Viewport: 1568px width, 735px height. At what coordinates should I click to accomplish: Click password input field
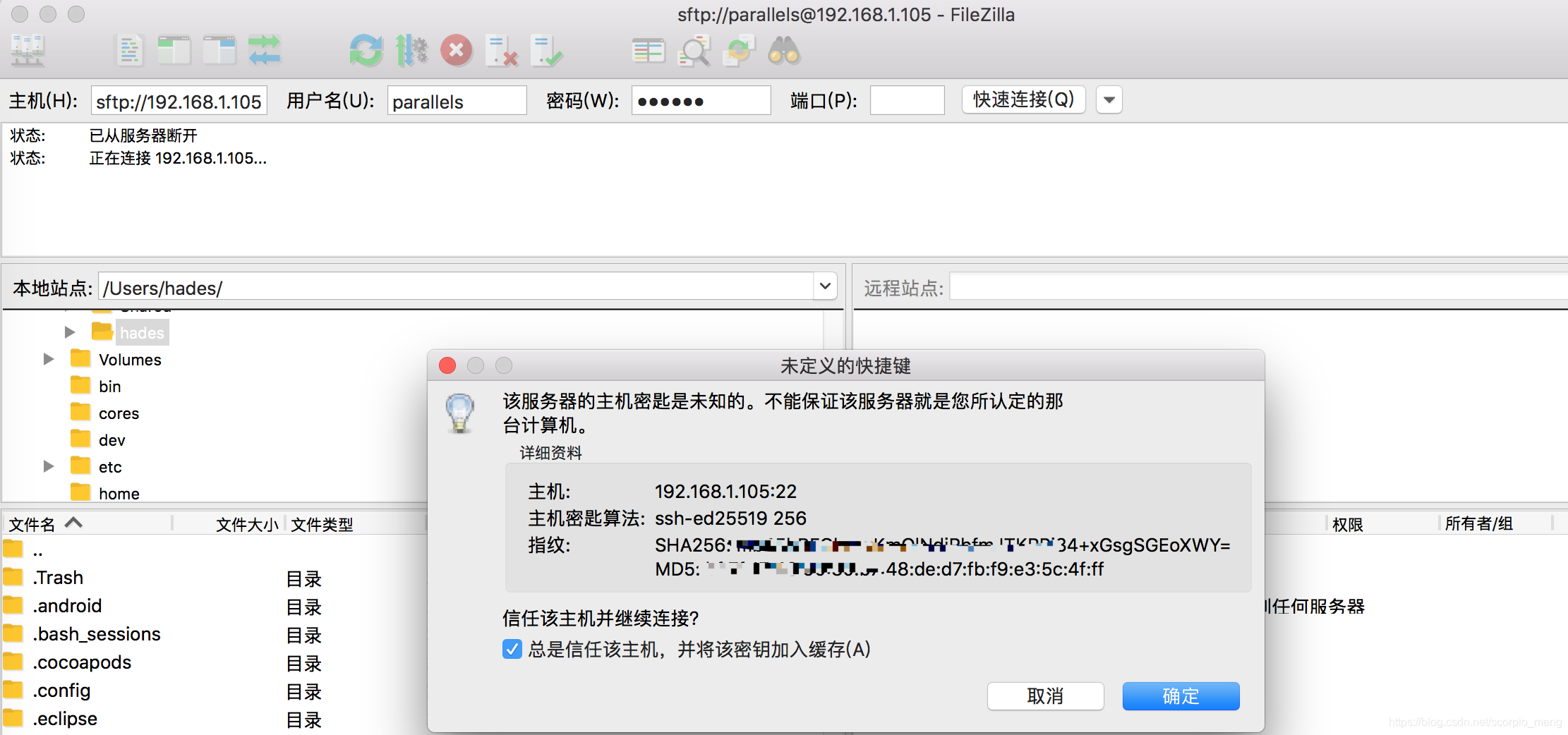[701, 100]
